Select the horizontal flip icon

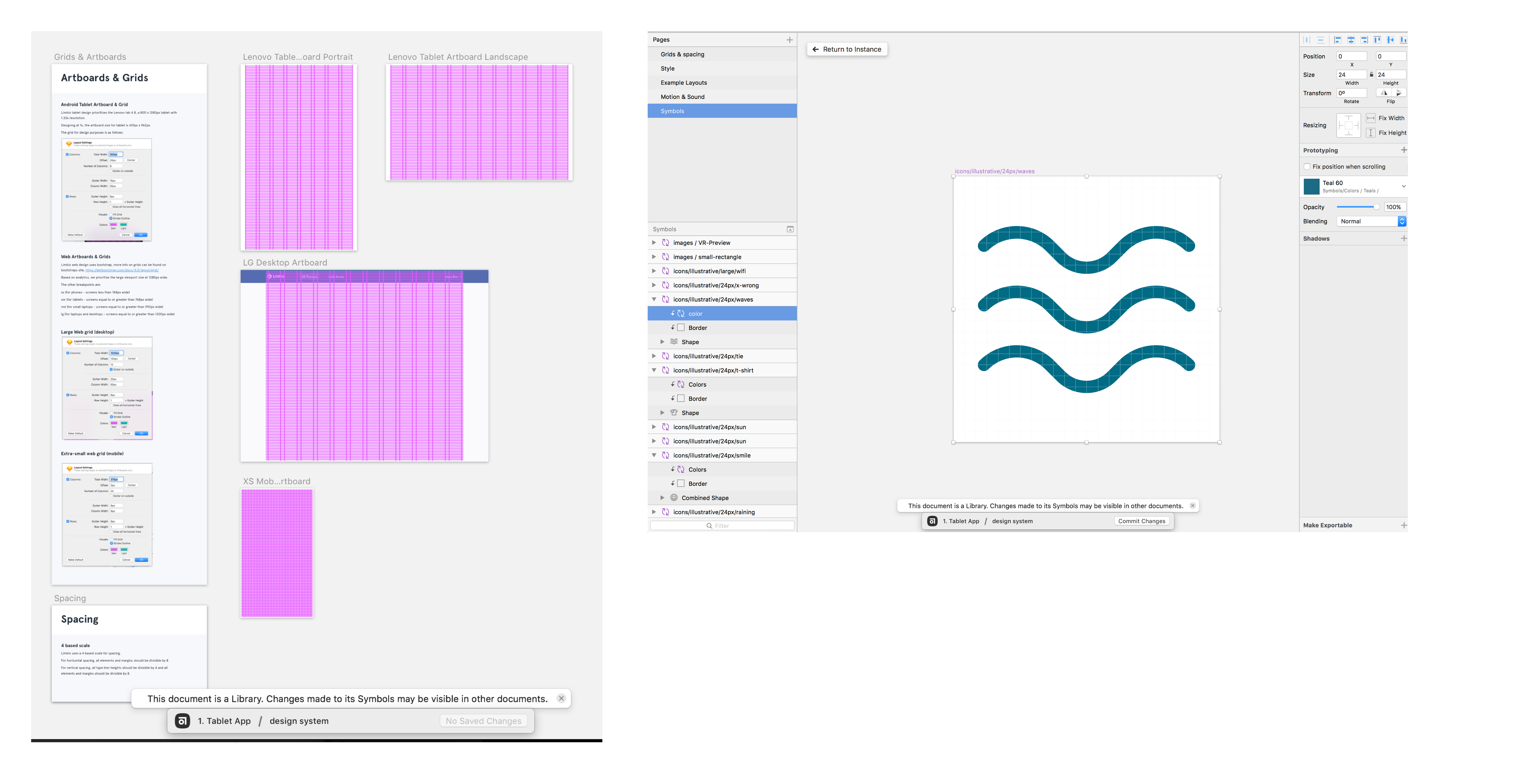[x=1383, y=93]
